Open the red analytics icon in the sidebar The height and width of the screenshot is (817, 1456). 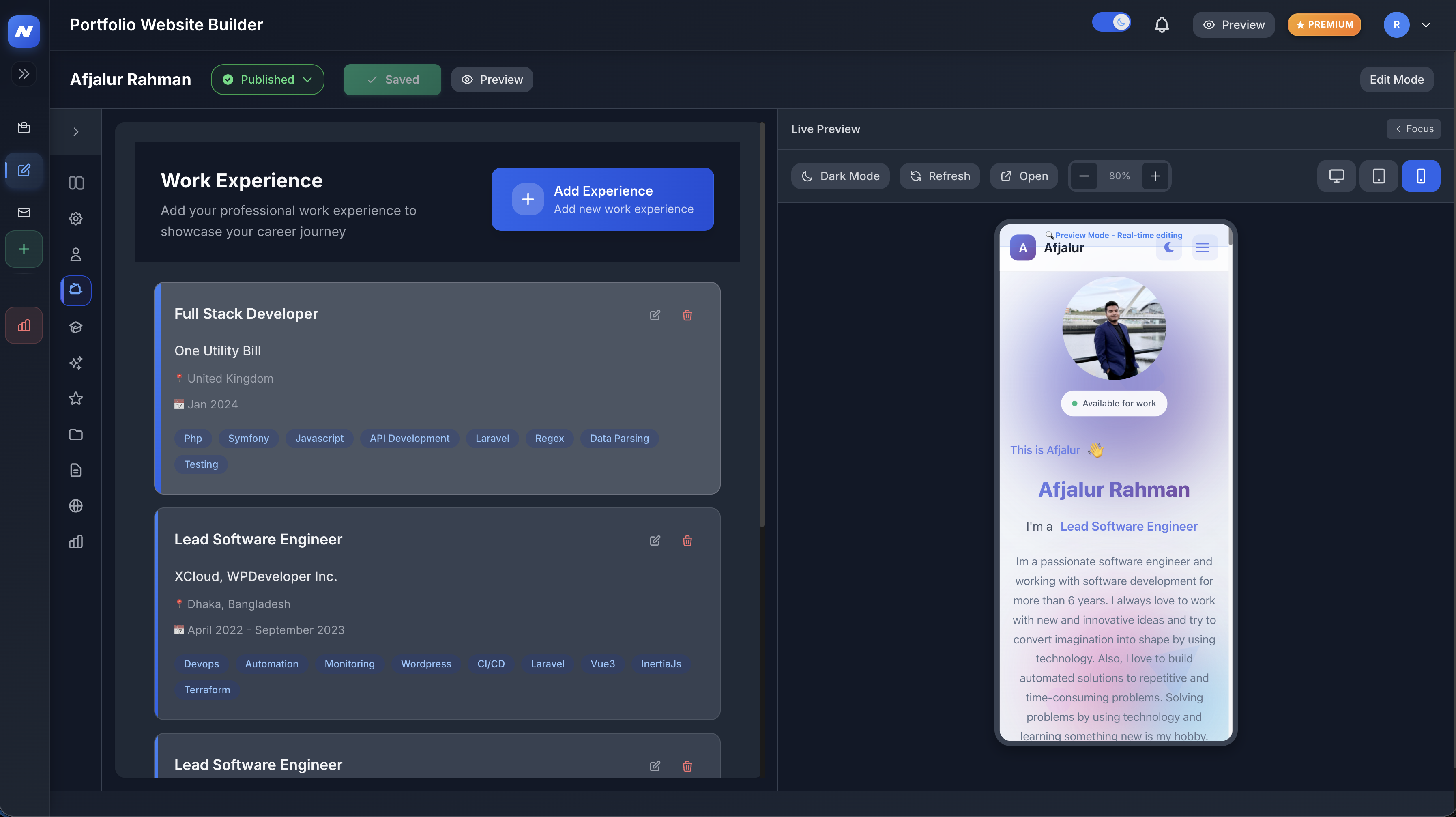(x=24, y=325)
